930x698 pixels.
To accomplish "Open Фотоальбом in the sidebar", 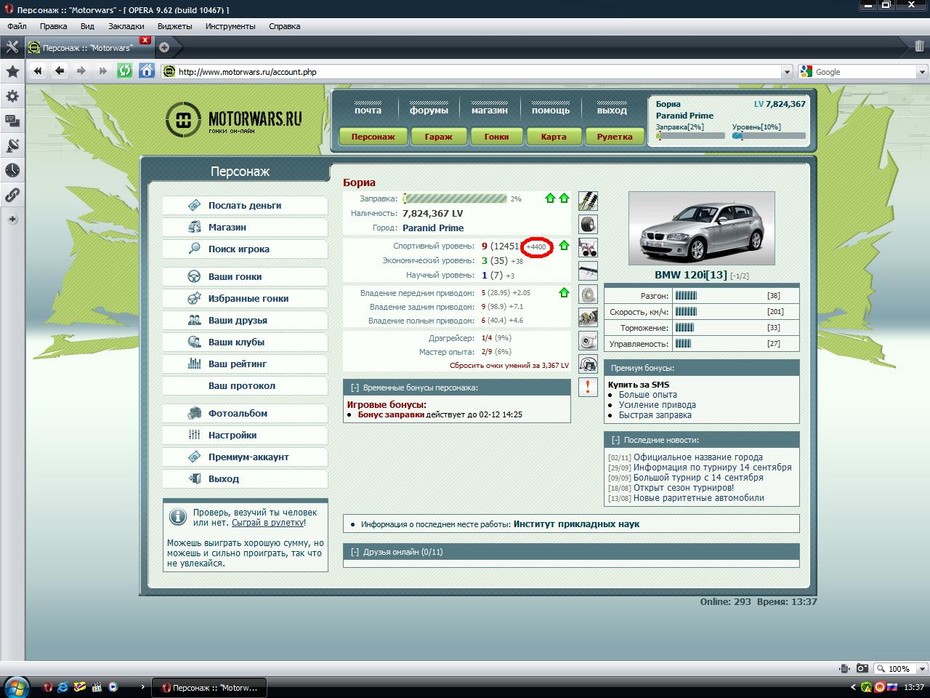I will click(245, 413).
